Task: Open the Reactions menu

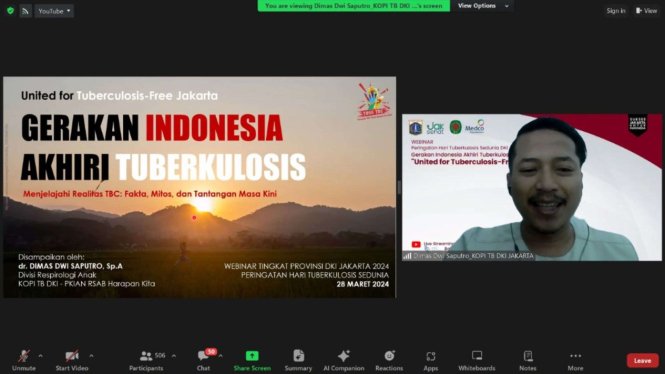Action: point(389,360)
